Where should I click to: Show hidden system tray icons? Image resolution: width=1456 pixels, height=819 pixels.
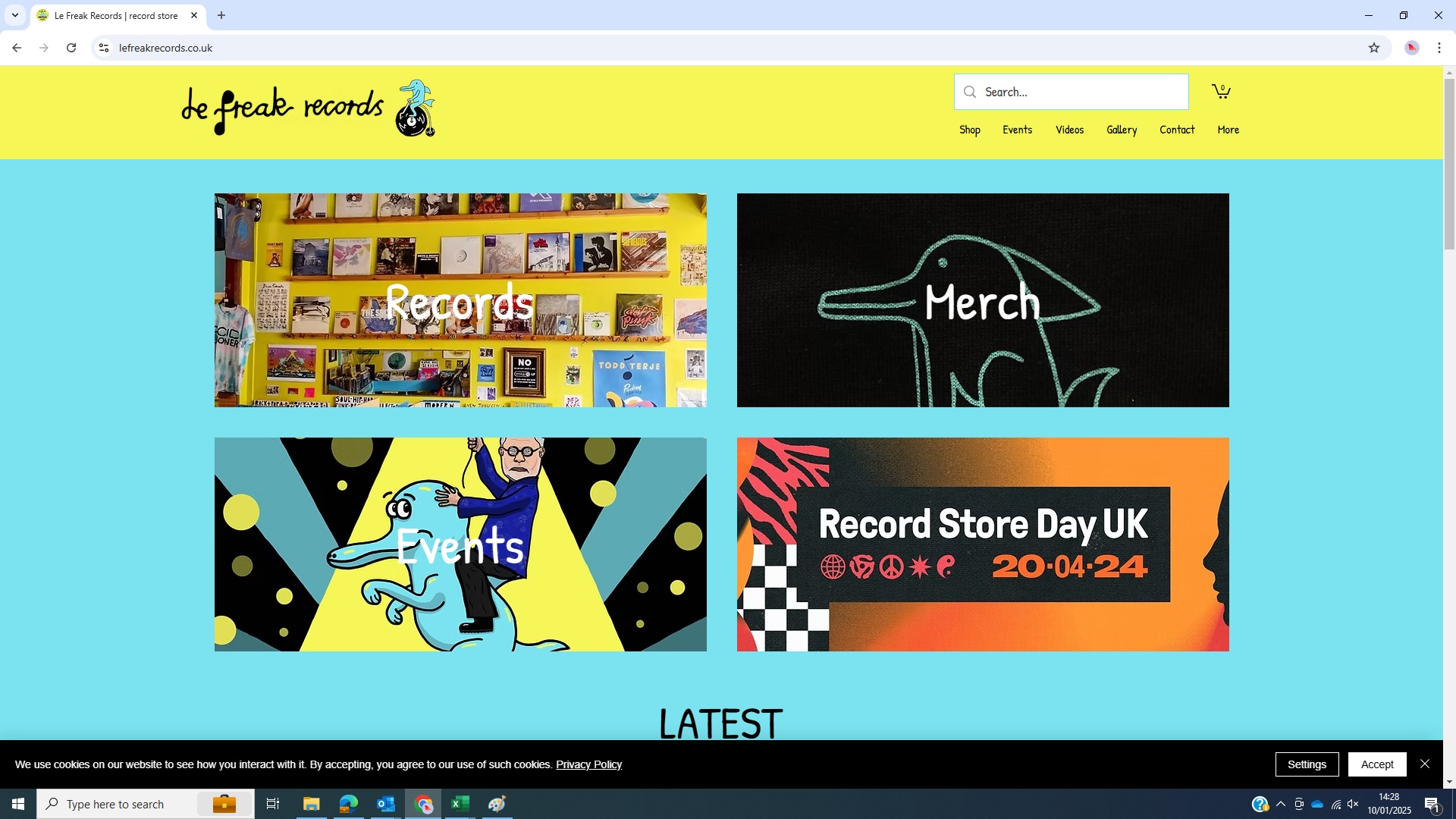click(1280, 804)
